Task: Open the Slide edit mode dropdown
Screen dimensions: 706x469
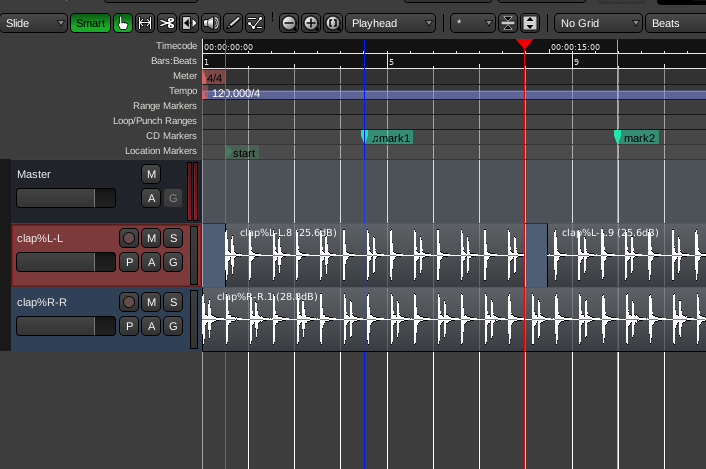Action: tap(35, 23)
